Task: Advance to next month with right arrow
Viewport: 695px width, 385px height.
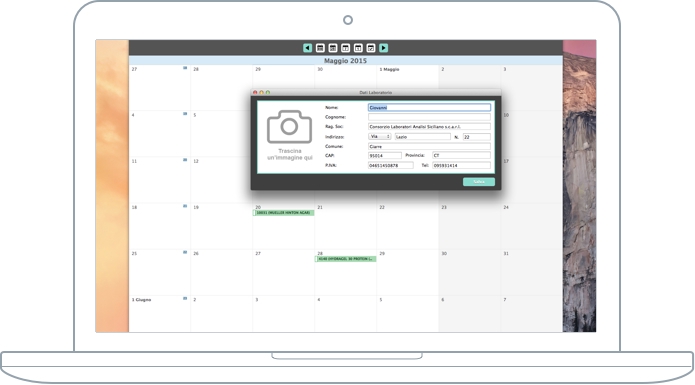Action: [383, 48]
